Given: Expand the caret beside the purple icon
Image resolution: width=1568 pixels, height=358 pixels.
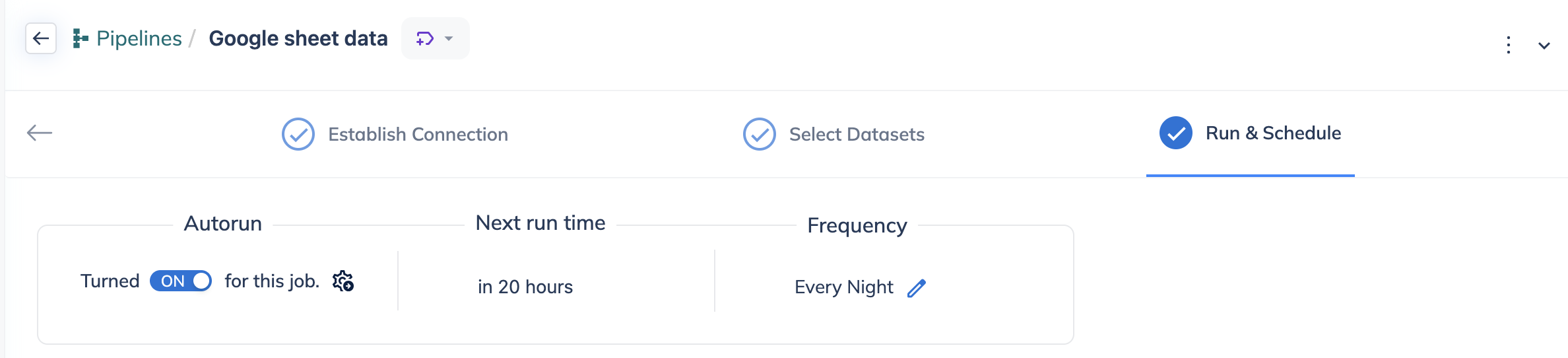Looking at the screenshot, I should pyautogui.click(x=449, y=38).
